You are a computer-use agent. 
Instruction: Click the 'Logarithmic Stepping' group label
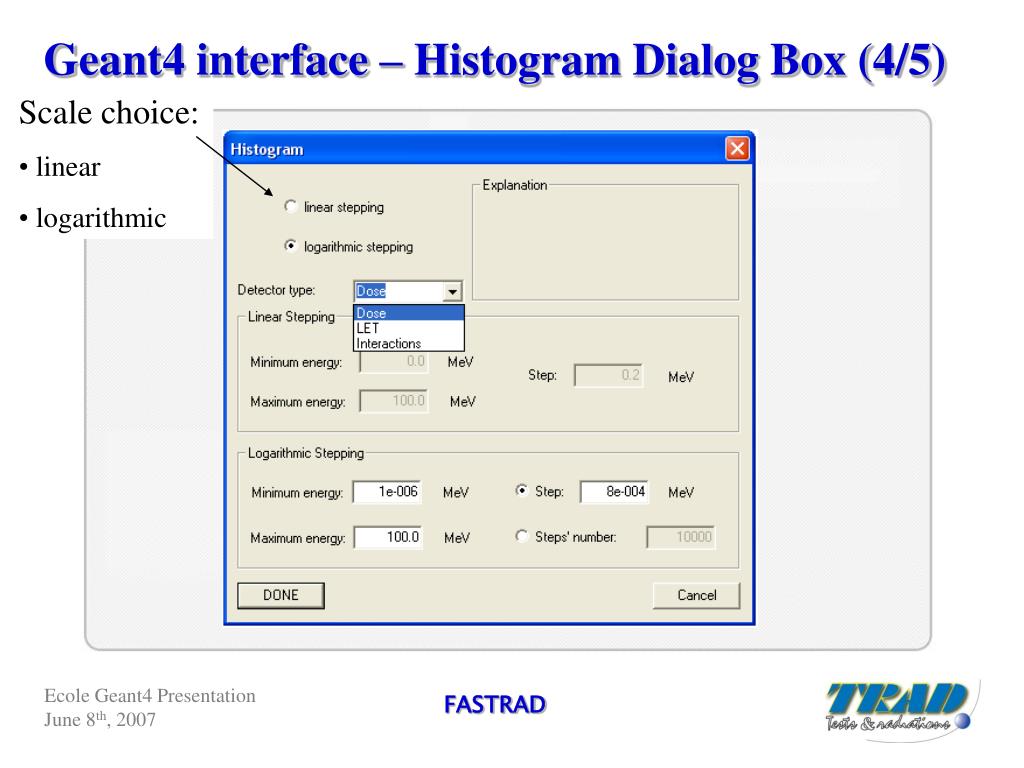pyautogui.click(x=306, y=453)
